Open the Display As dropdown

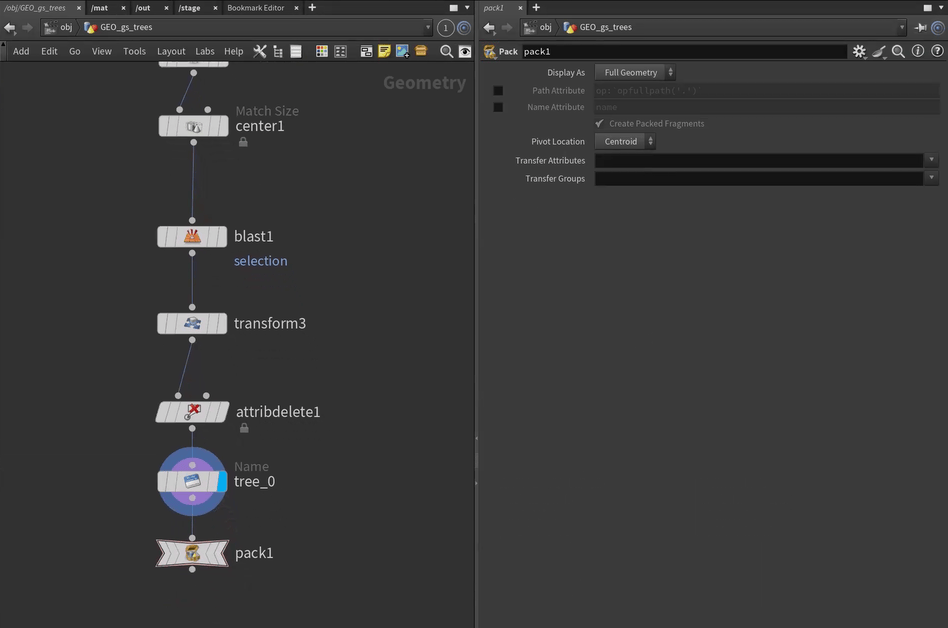click(x=635, y=73)
